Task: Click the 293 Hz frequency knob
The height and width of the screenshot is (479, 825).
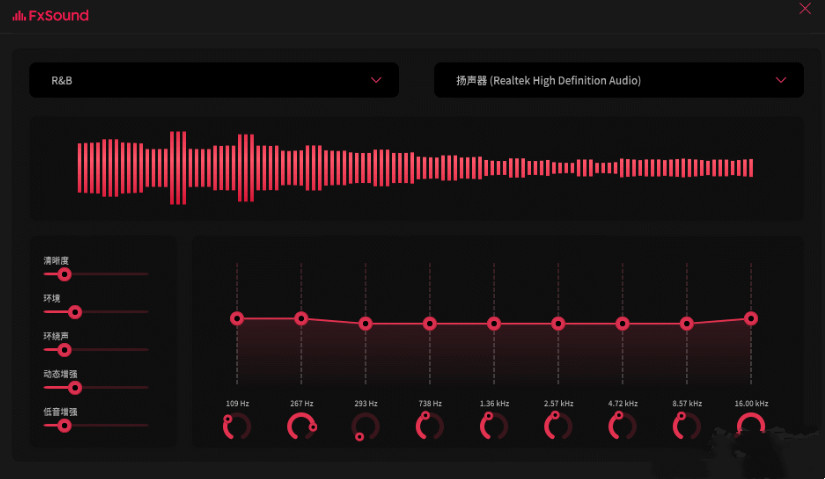Action: click(365, 427)
